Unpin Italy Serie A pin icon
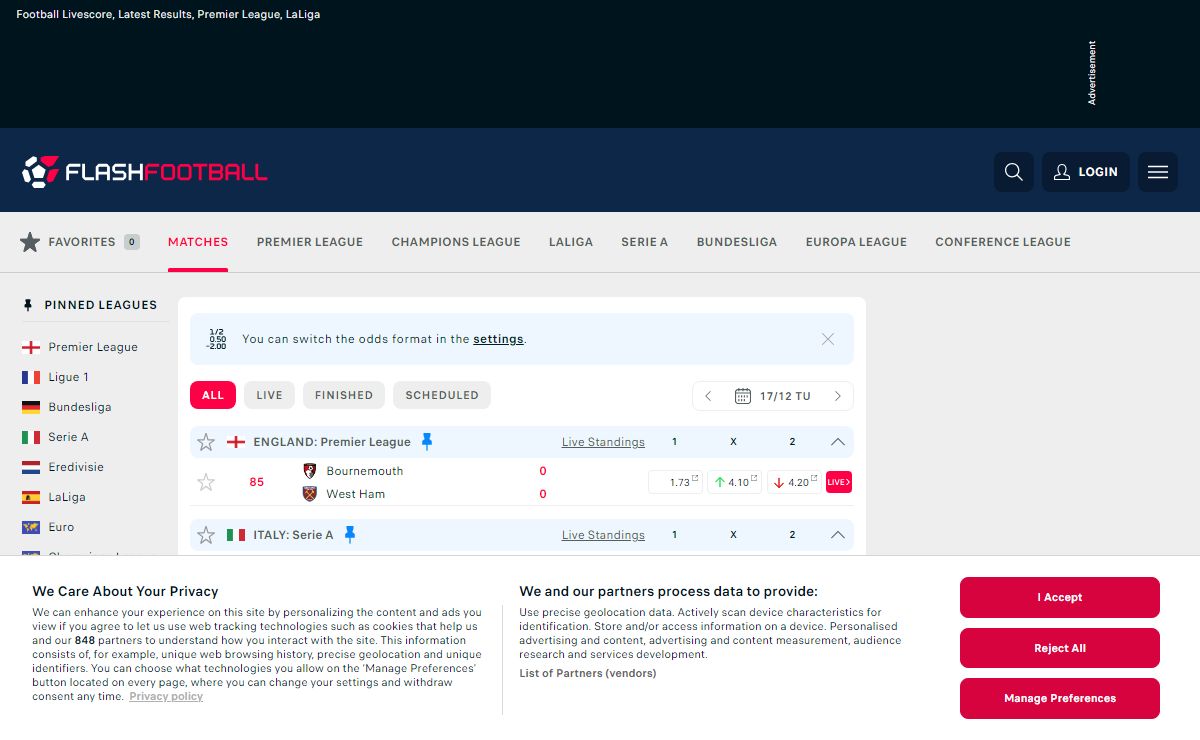 click(350, 535)
